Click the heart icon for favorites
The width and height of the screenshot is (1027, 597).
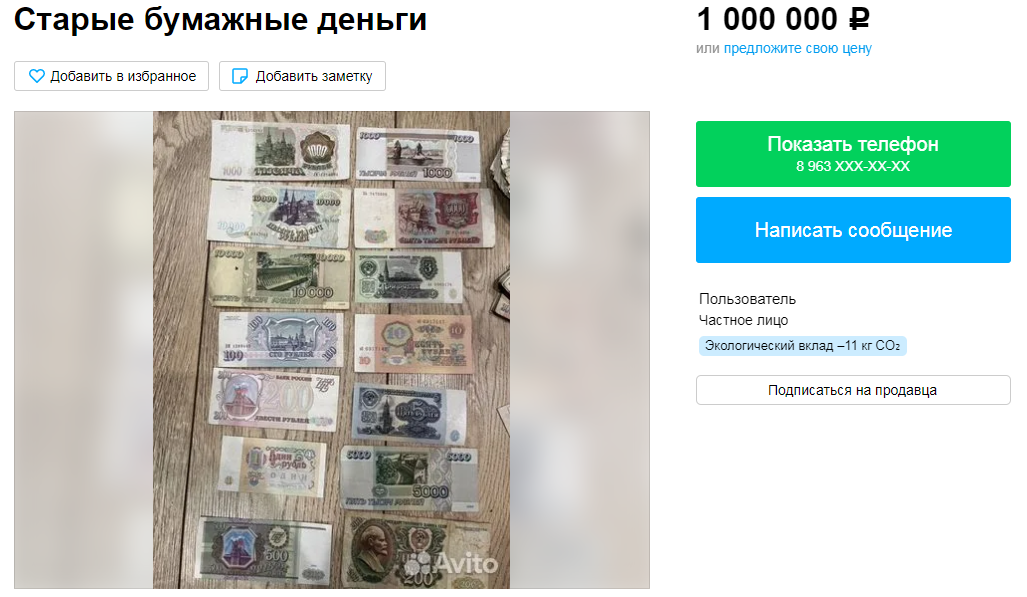pos(37,76)
